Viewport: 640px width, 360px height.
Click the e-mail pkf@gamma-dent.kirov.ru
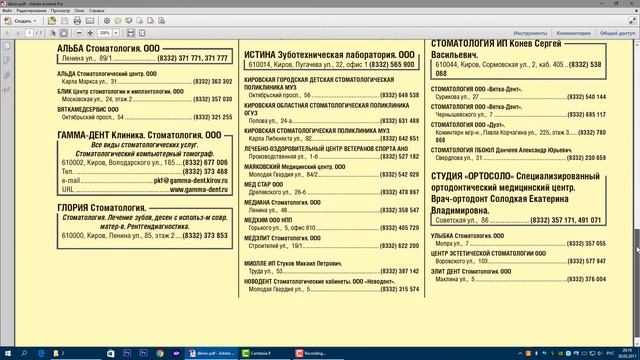(x=191, y=180)
